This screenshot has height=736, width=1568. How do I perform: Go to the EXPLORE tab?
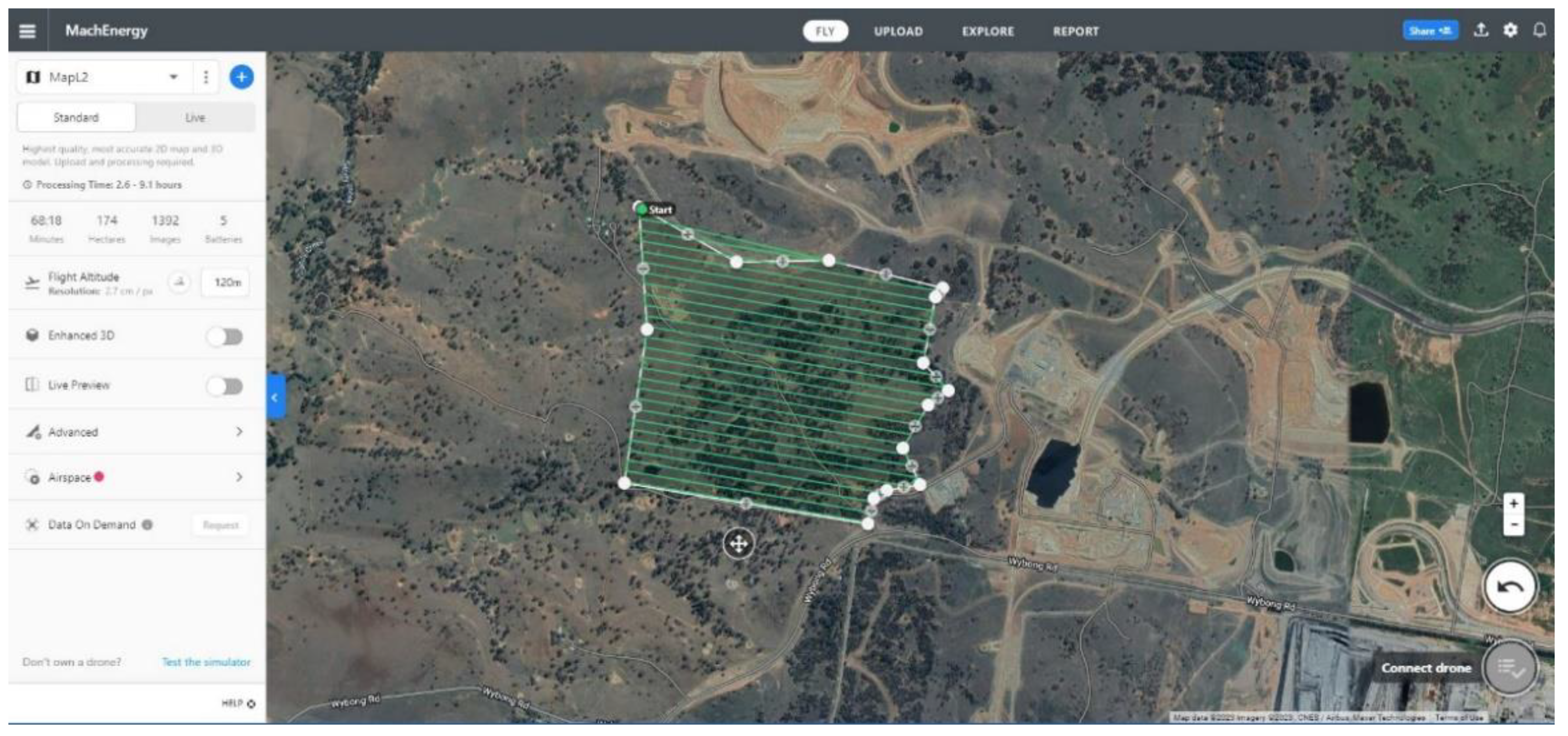[988, 31]
